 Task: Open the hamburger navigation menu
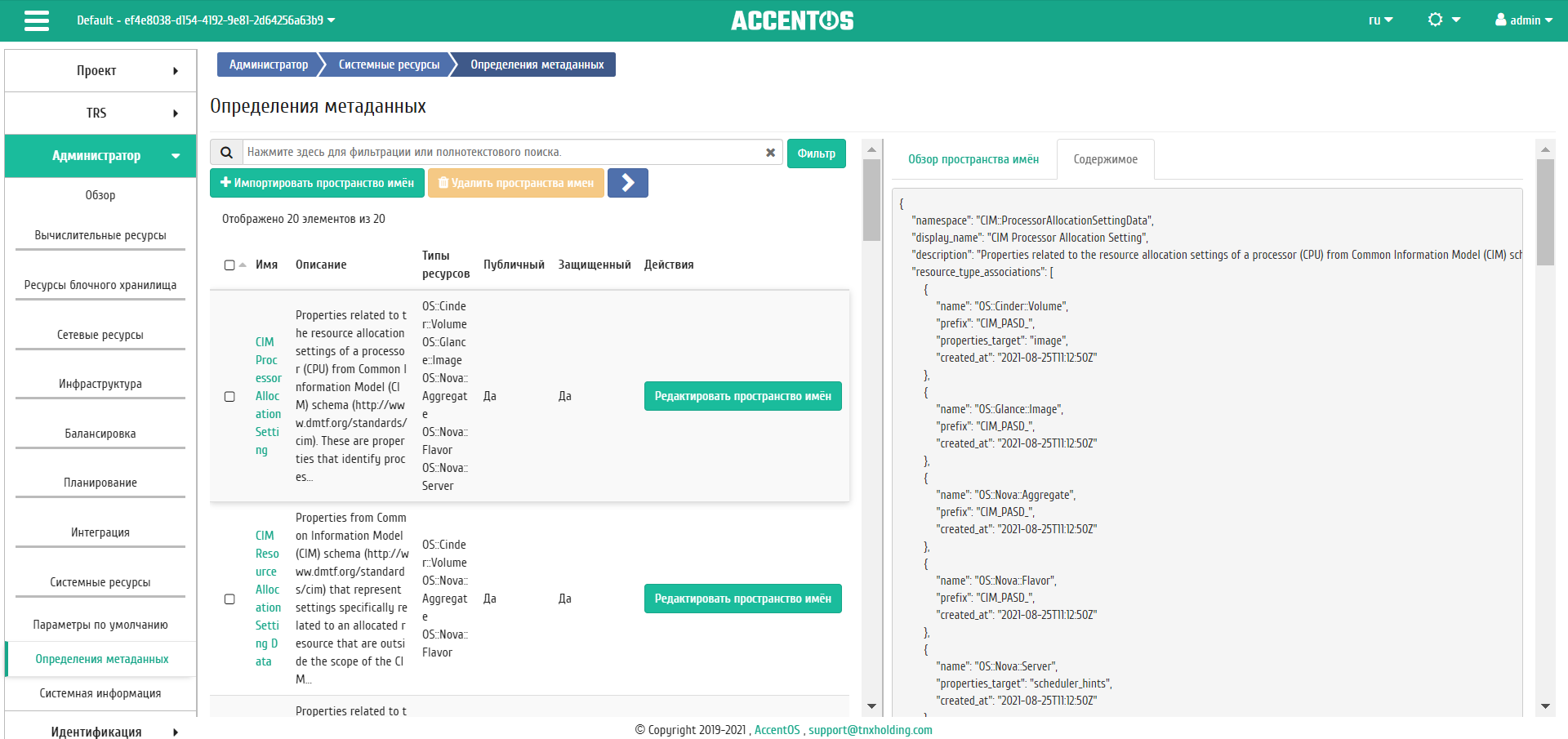tap(37, 20)
